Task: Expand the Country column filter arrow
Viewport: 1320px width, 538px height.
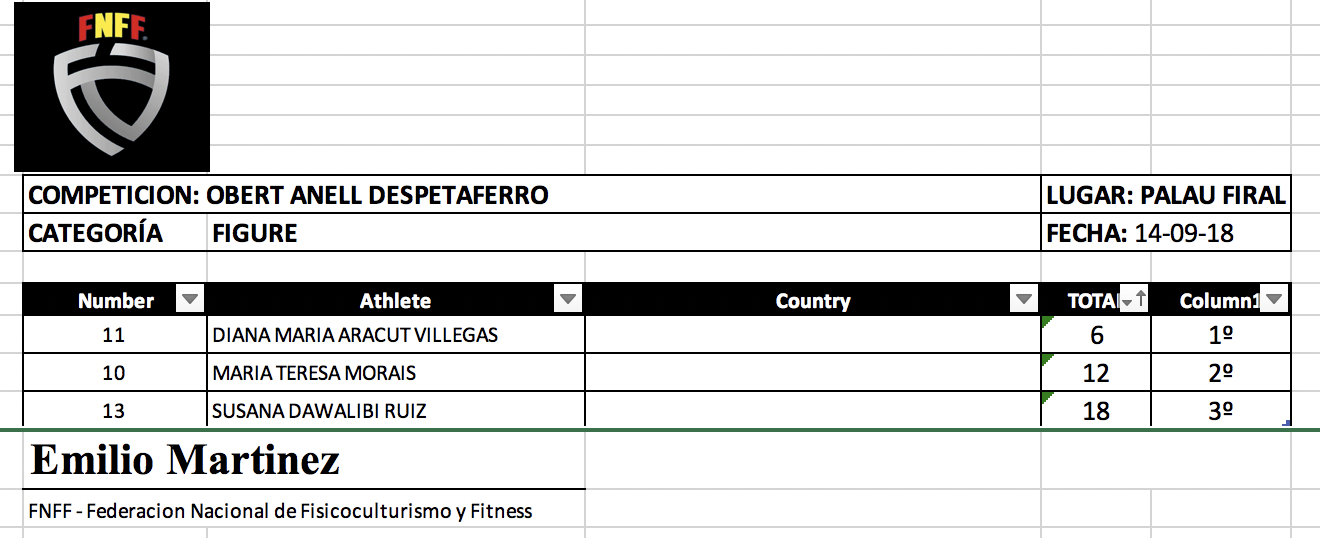Action: pos(1024,300)
